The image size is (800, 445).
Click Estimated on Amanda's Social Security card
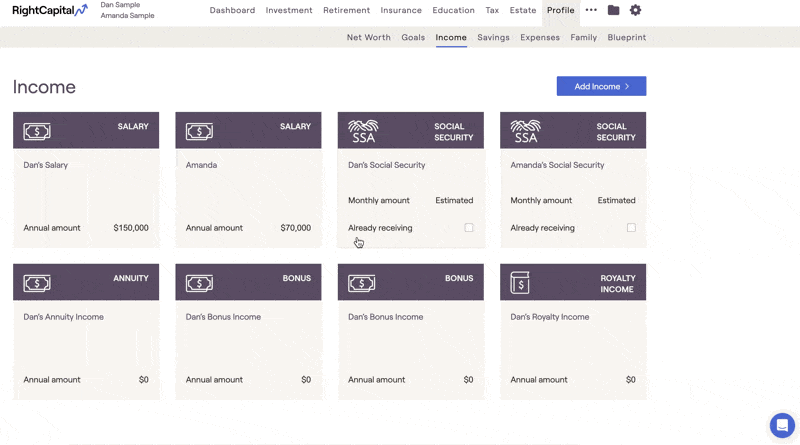coord(616,200)
